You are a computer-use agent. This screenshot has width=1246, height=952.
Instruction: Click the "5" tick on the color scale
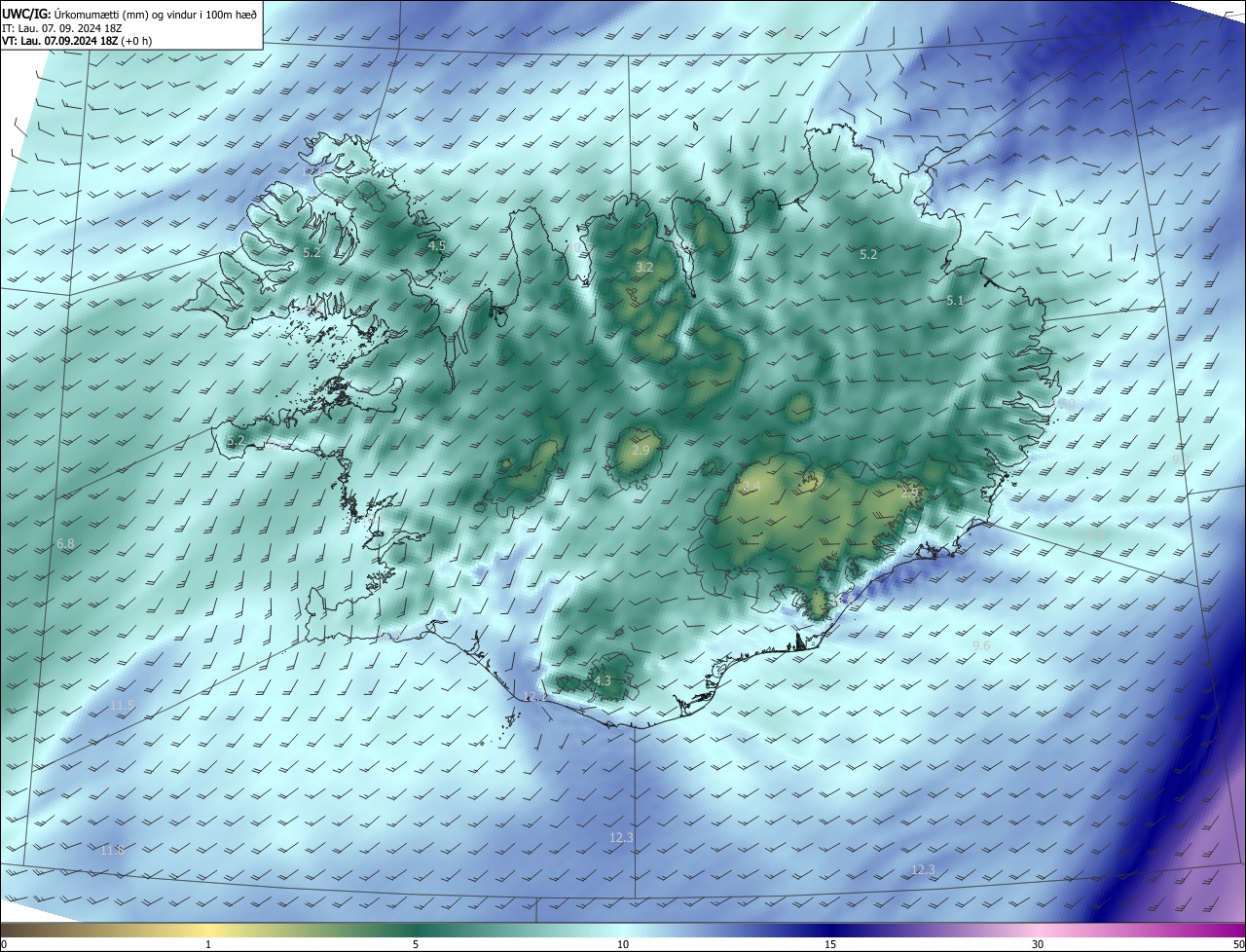coord(416,945)
